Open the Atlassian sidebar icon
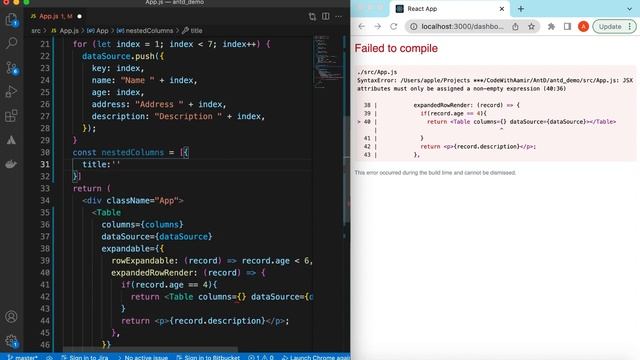640x360 pixels. (11, 140)
